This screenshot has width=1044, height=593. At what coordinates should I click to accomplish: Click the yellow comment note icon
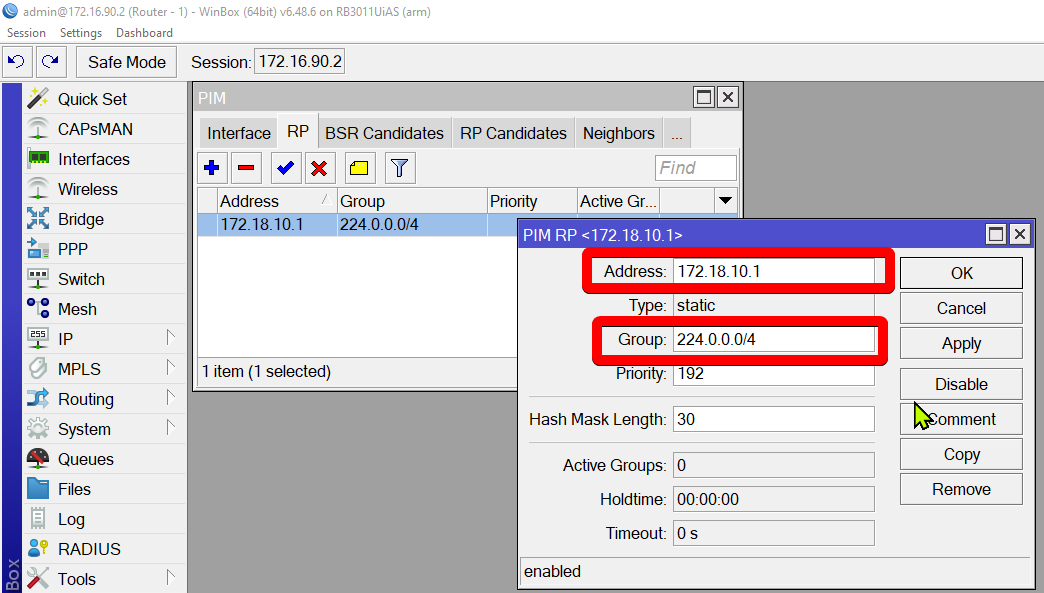[x=360, y=168]
